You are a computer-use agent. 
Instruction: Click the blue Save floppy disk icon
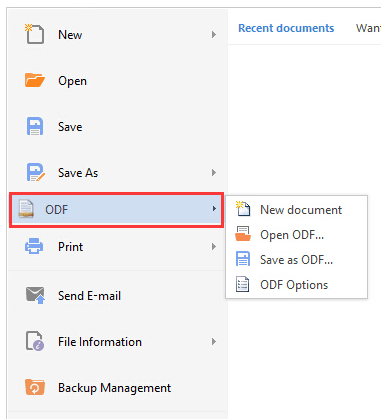pyautogui.click(x=35, y=126)
